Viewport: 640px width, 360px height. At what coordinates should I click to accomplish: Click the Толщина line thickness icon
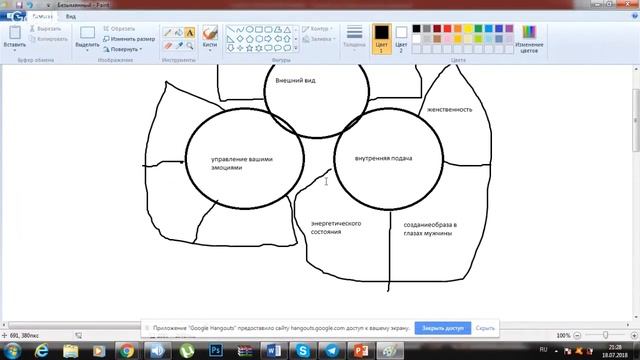tap(354, 33)
